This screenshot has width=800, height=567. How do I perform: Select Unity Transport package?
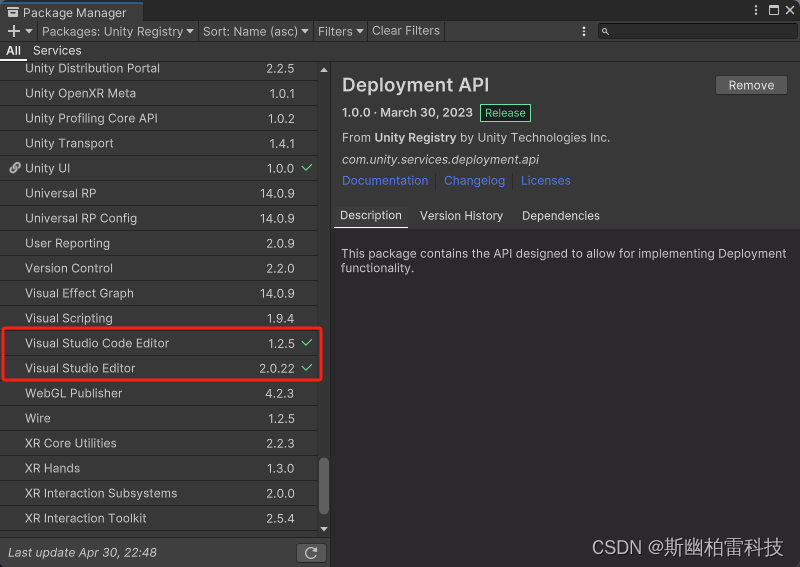pyautogui.click(x=158, y=143)
